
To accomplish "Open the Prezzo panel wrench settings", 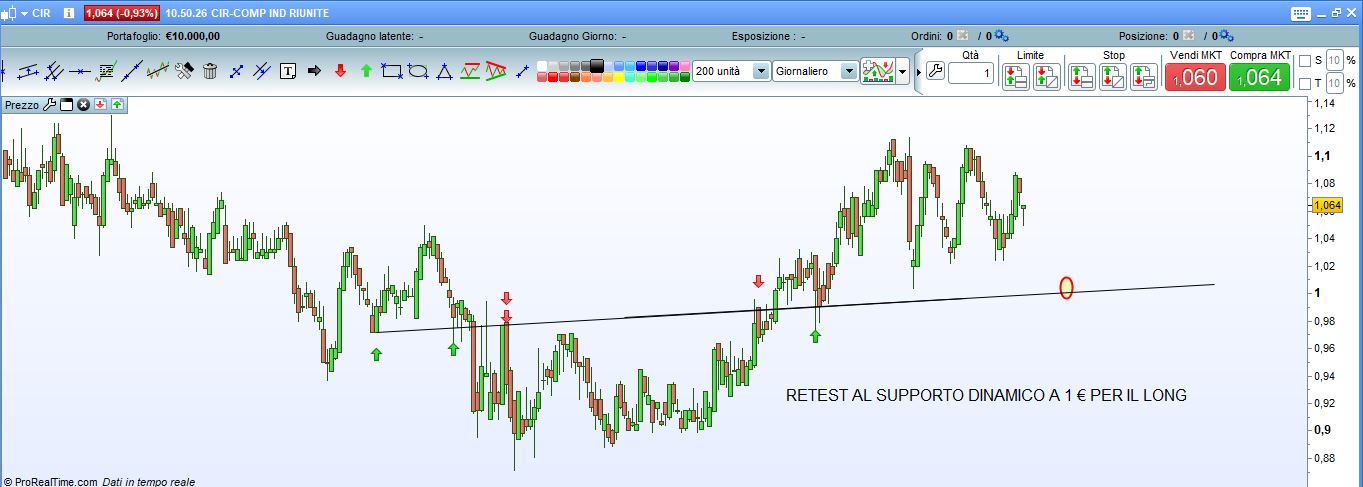I will click(50, 104).
